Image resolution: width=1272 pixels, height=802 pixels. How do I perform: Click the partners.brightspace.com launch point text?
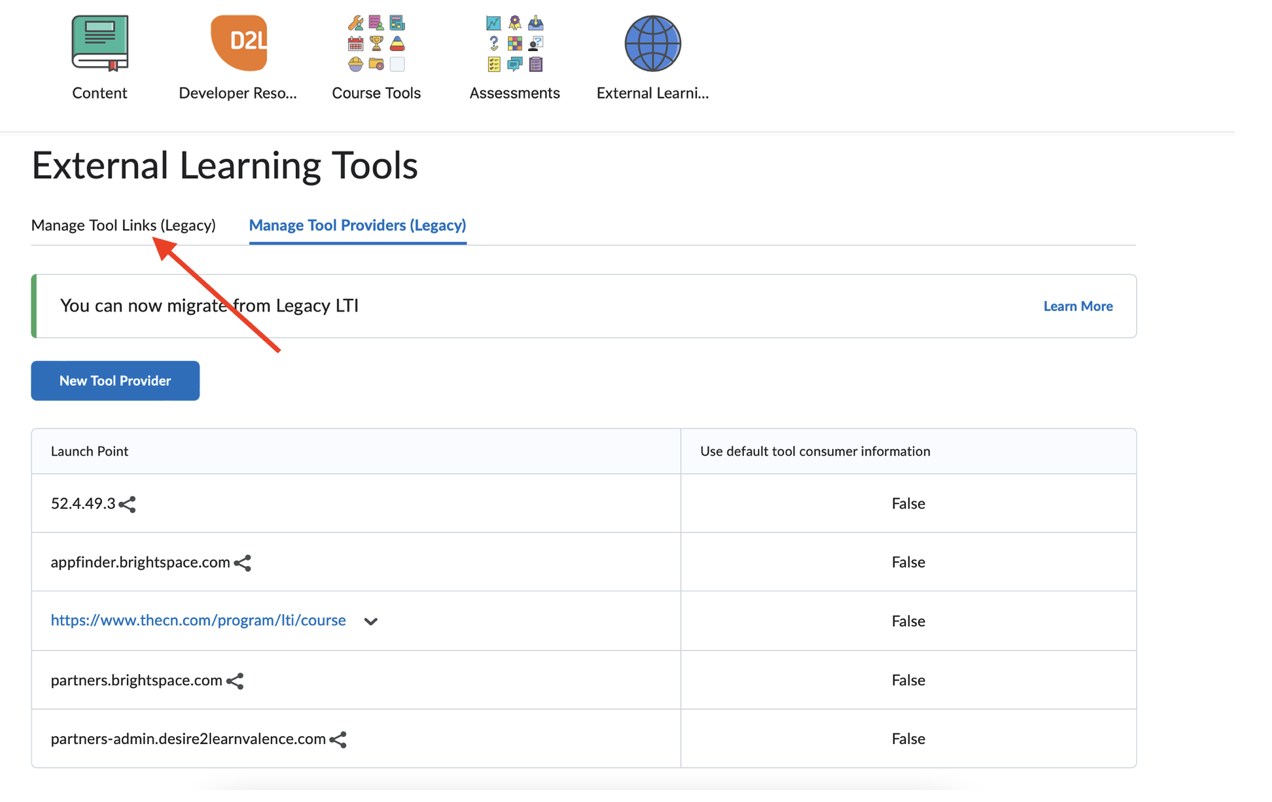click(136, 680)
